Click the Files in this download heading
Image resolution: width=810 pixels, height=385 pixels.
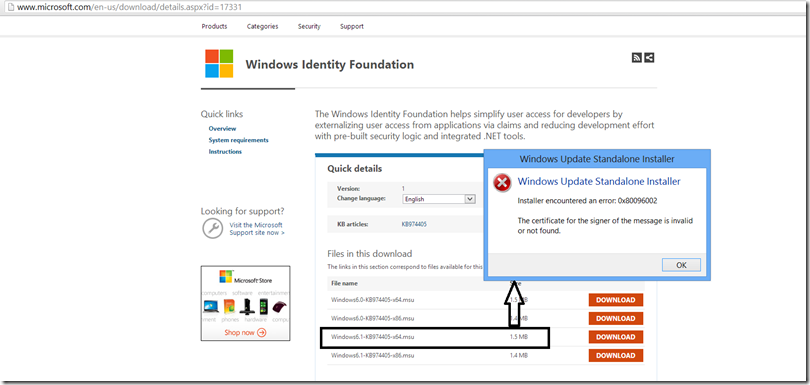369,254
